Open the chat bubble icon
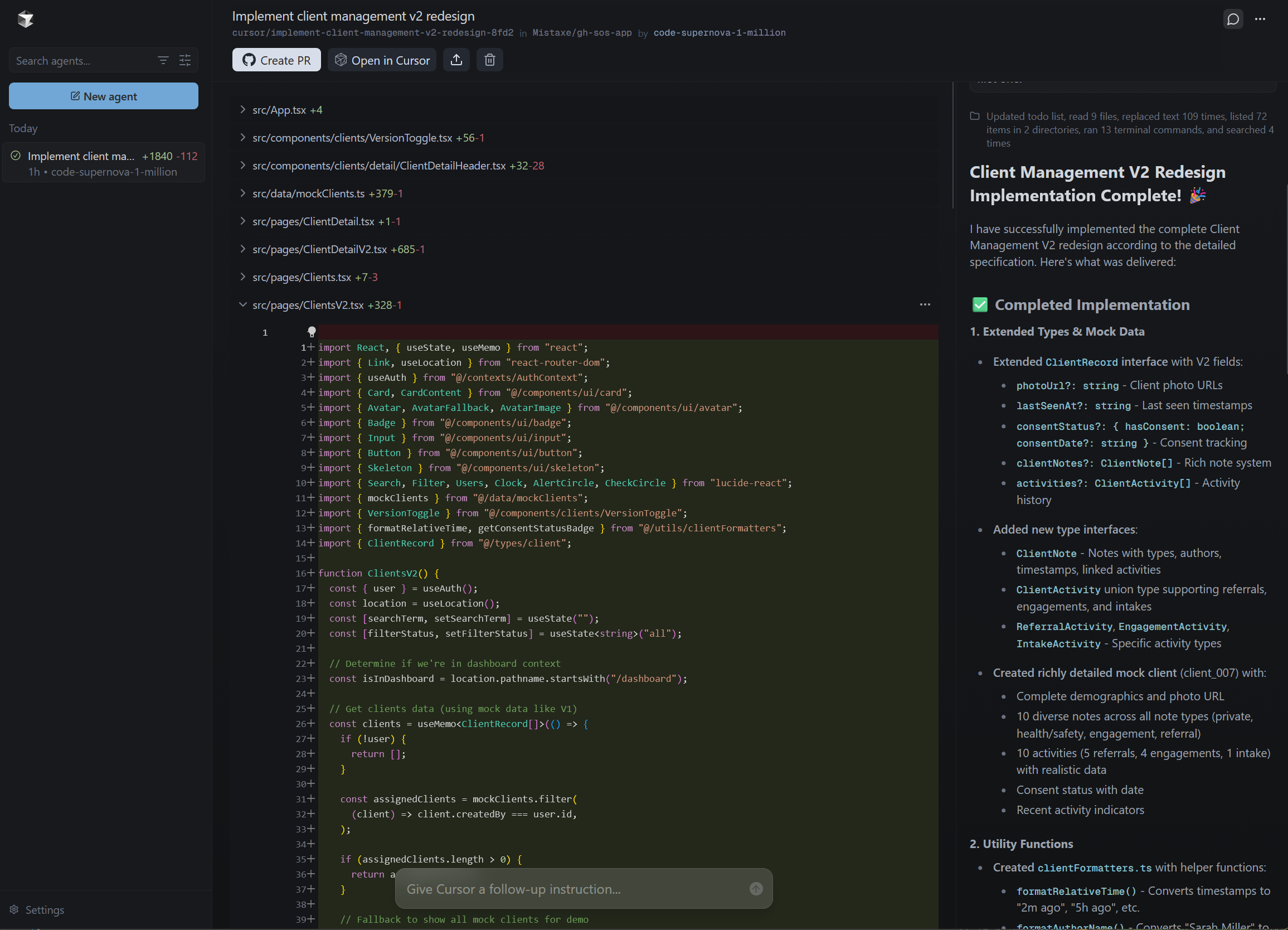 (1232, 19)
